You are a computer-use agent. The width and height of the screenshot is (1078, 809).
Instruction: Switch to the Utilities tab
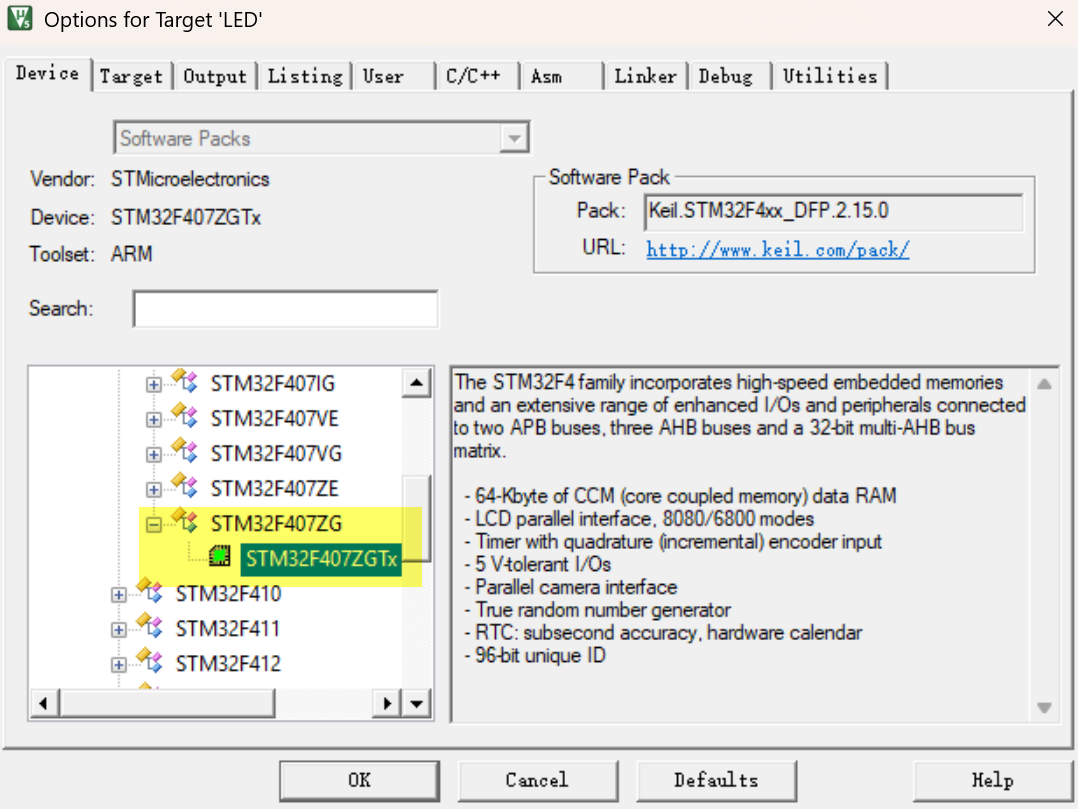point(830,76)
